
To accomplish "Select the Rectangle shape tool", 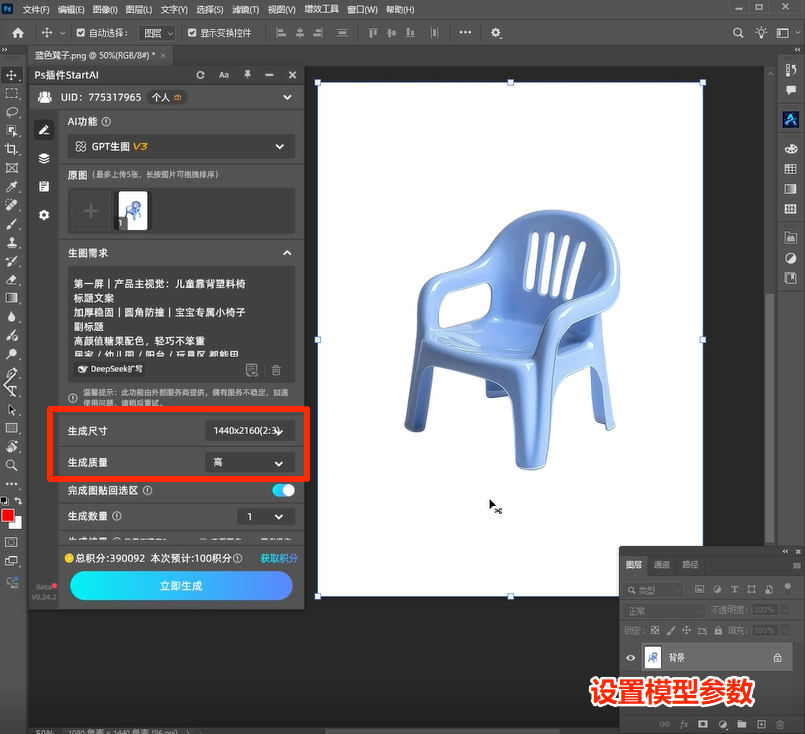I will [x=11, y=428].
